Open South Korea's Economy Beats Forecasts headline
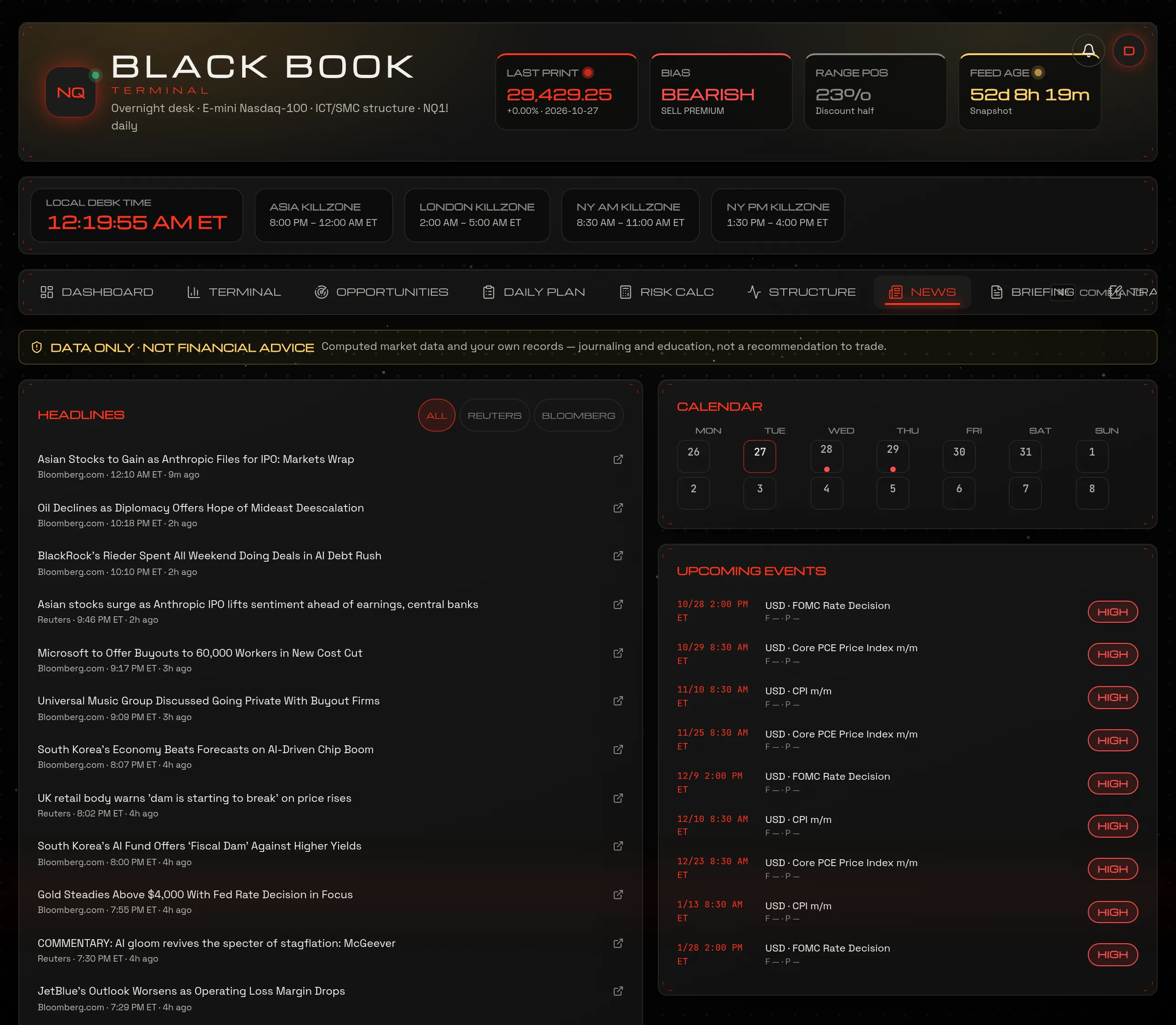The height and width of the screenshot is (1025, 1176). click(205, 749)
